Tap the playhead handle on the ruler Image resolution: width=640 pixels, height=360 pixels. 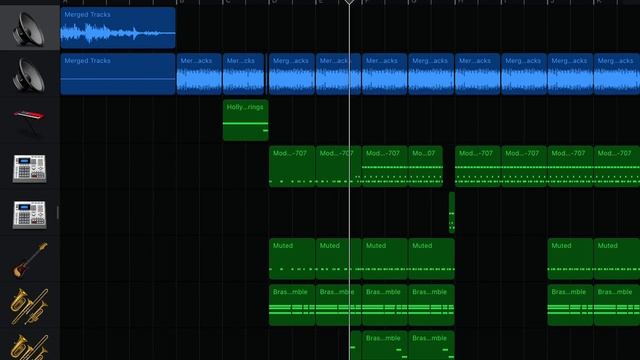tap(349, 2)
